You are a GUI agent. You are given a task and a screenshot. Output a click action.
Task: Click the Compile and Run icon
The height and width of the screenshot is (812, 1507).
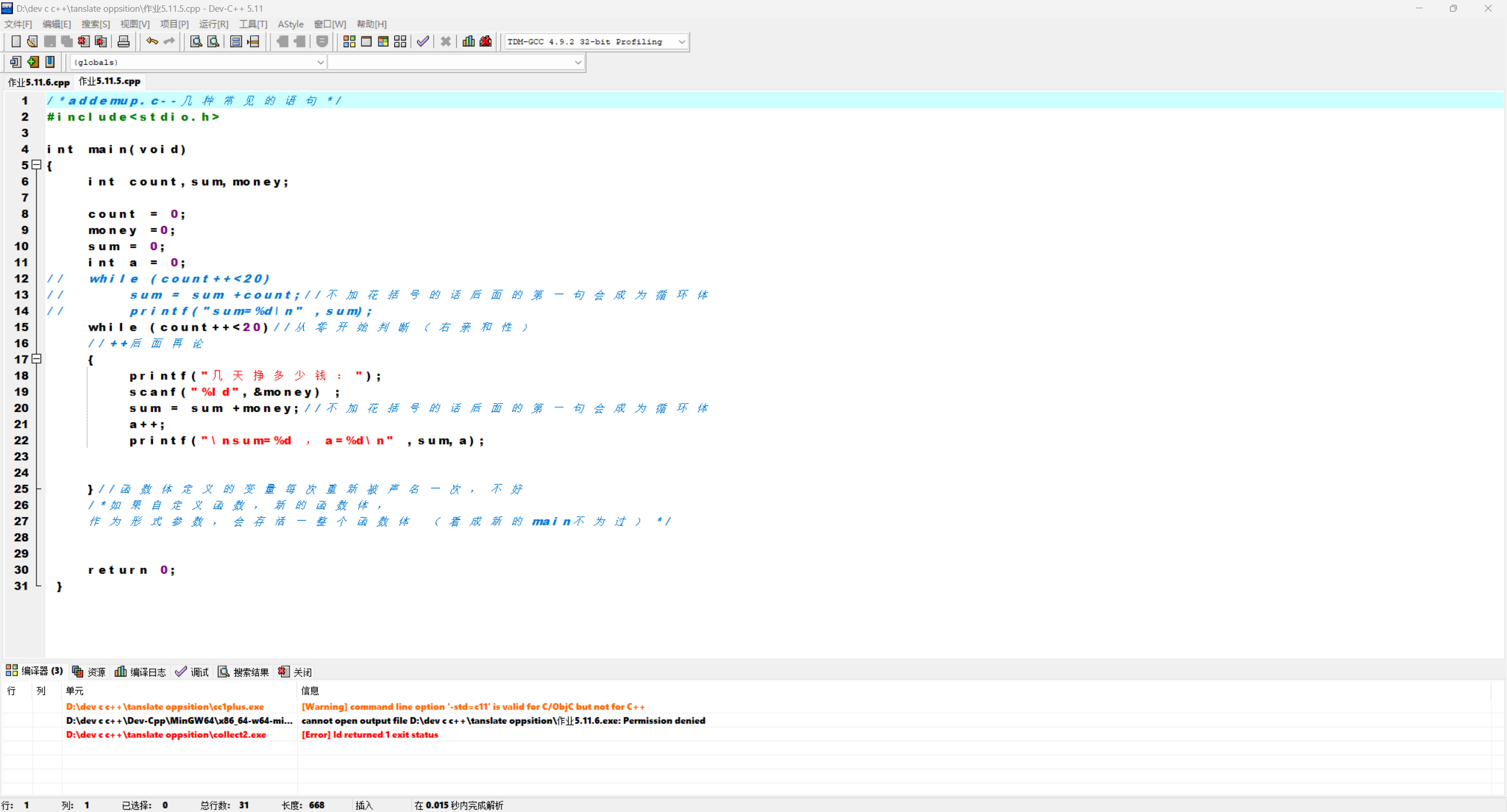[383, 41]
